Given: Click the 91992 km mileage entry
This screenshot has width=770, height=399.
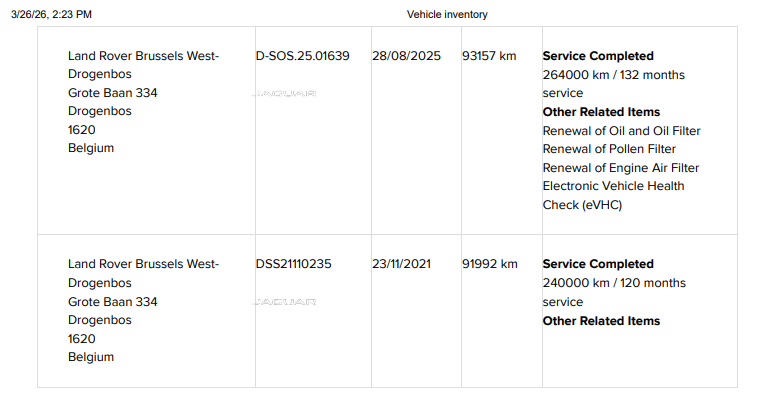Looking at the screenshot, I should [490, 264].
